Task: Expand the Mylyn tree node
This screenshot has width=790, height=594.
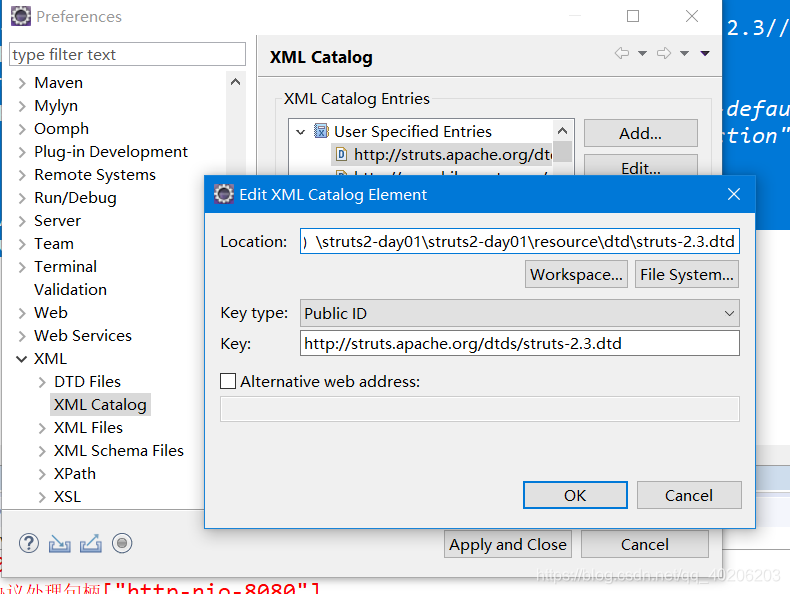Action: pos(22,106)
